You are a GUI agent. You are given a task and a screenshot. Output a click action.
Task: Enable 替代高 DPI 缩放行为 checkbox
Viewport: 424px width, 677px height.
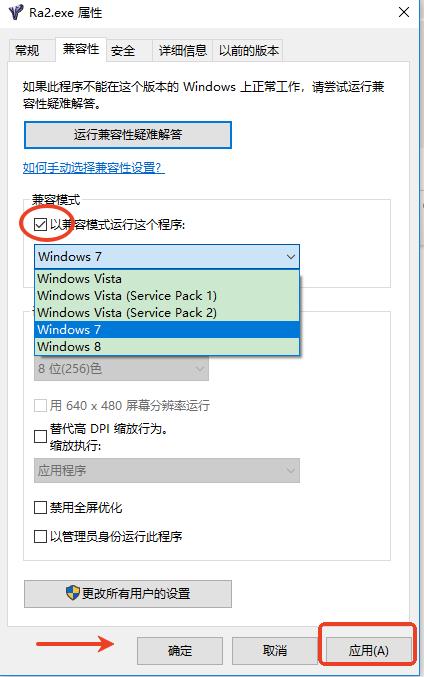coord(40,437)
